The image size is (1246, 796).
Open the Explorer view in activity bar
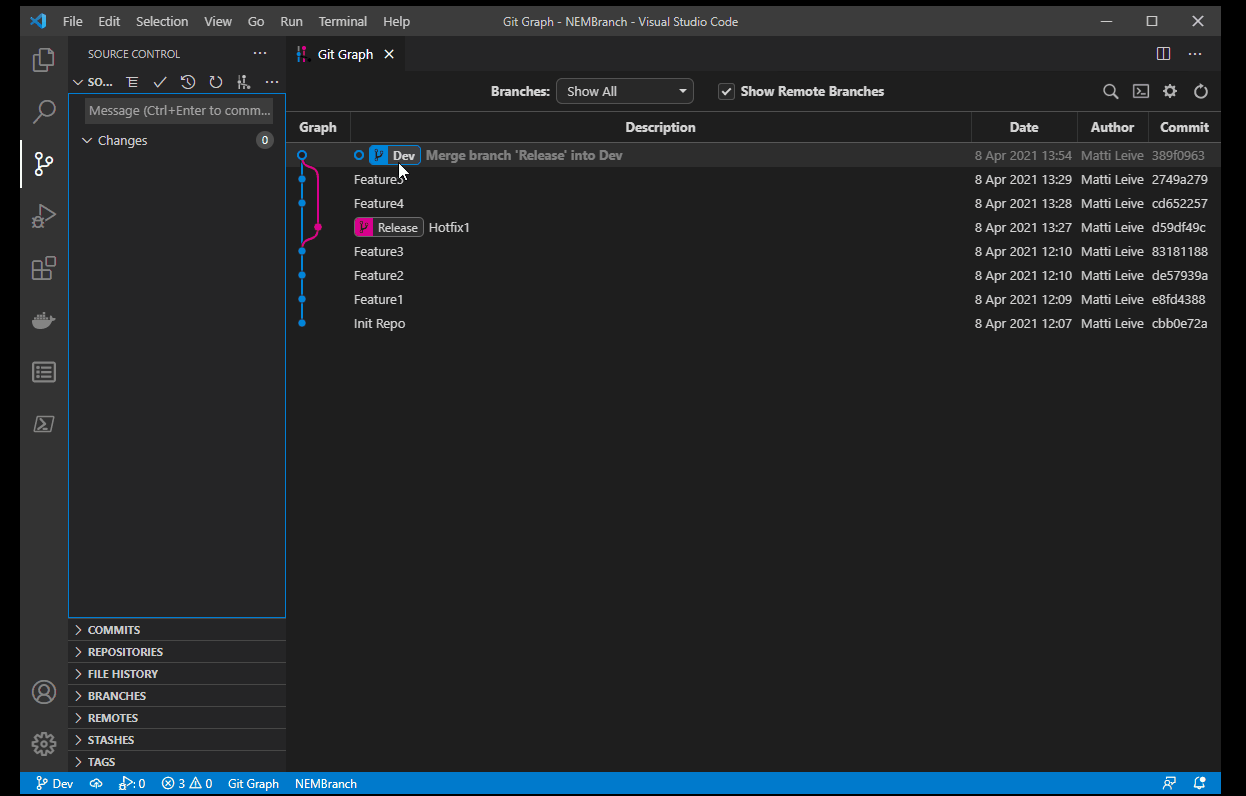coord(43,60)
